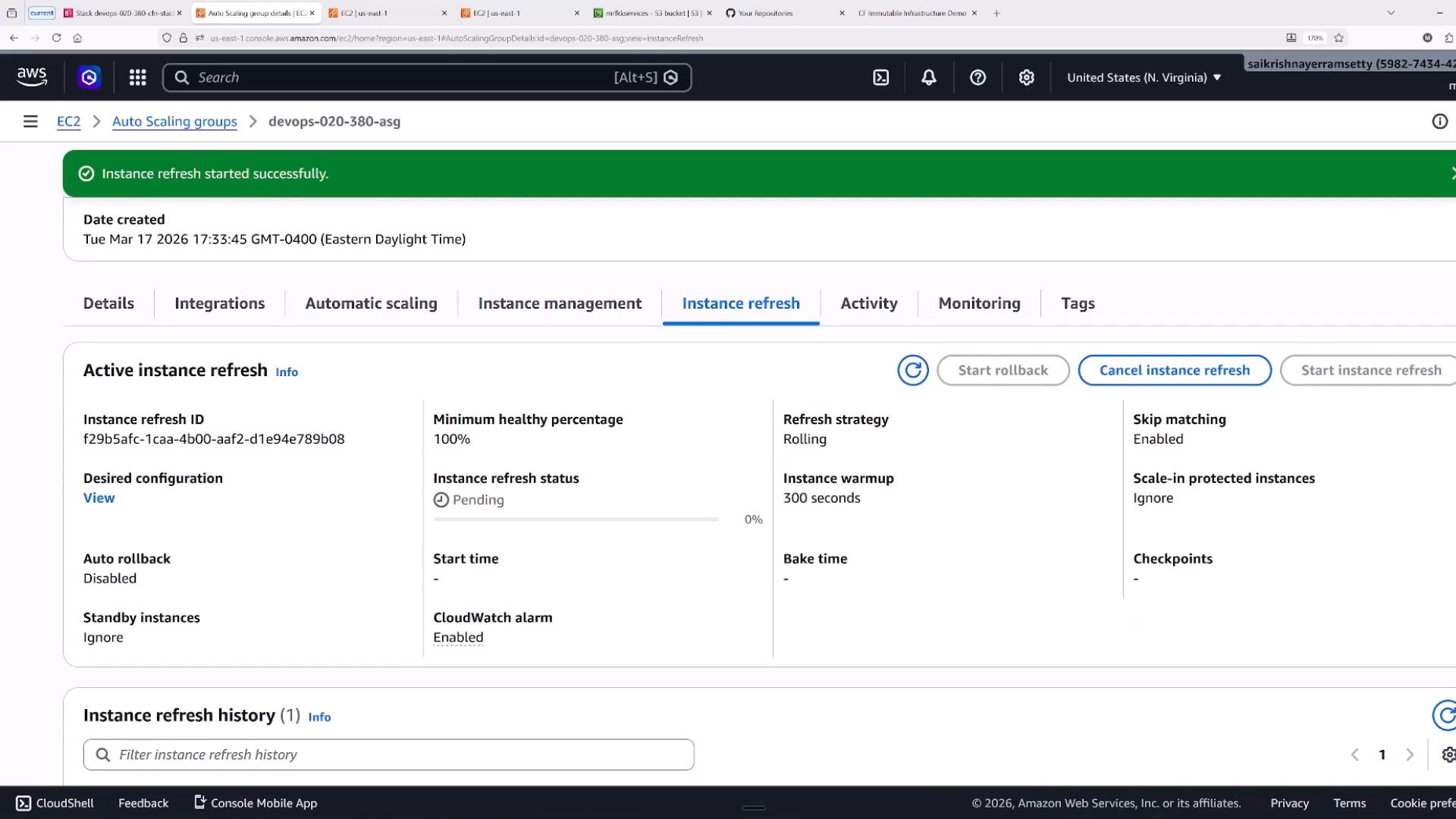Screen dimensions: 1456x819
Task: Bookmark this page with the star icon
Action: (1338, 38)
